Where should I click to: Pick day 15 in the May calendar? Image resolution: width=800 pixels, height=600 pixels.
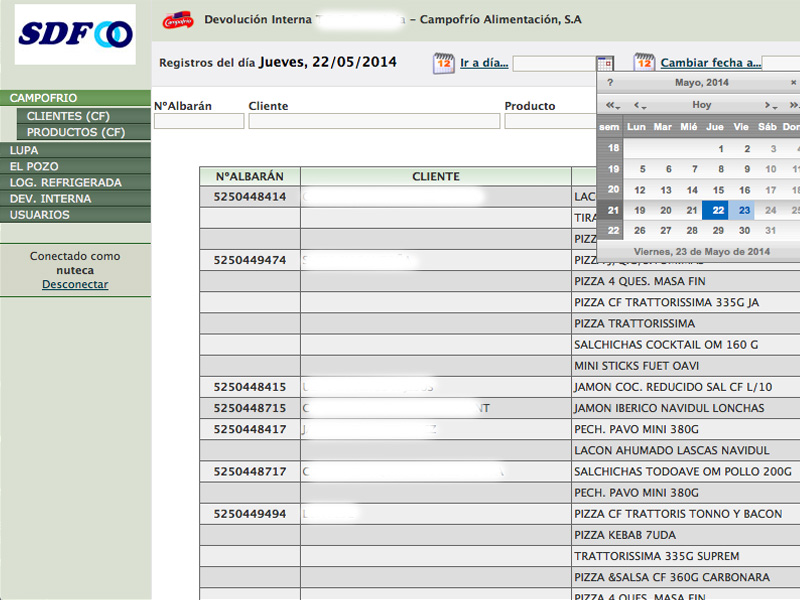click(718, 190)
